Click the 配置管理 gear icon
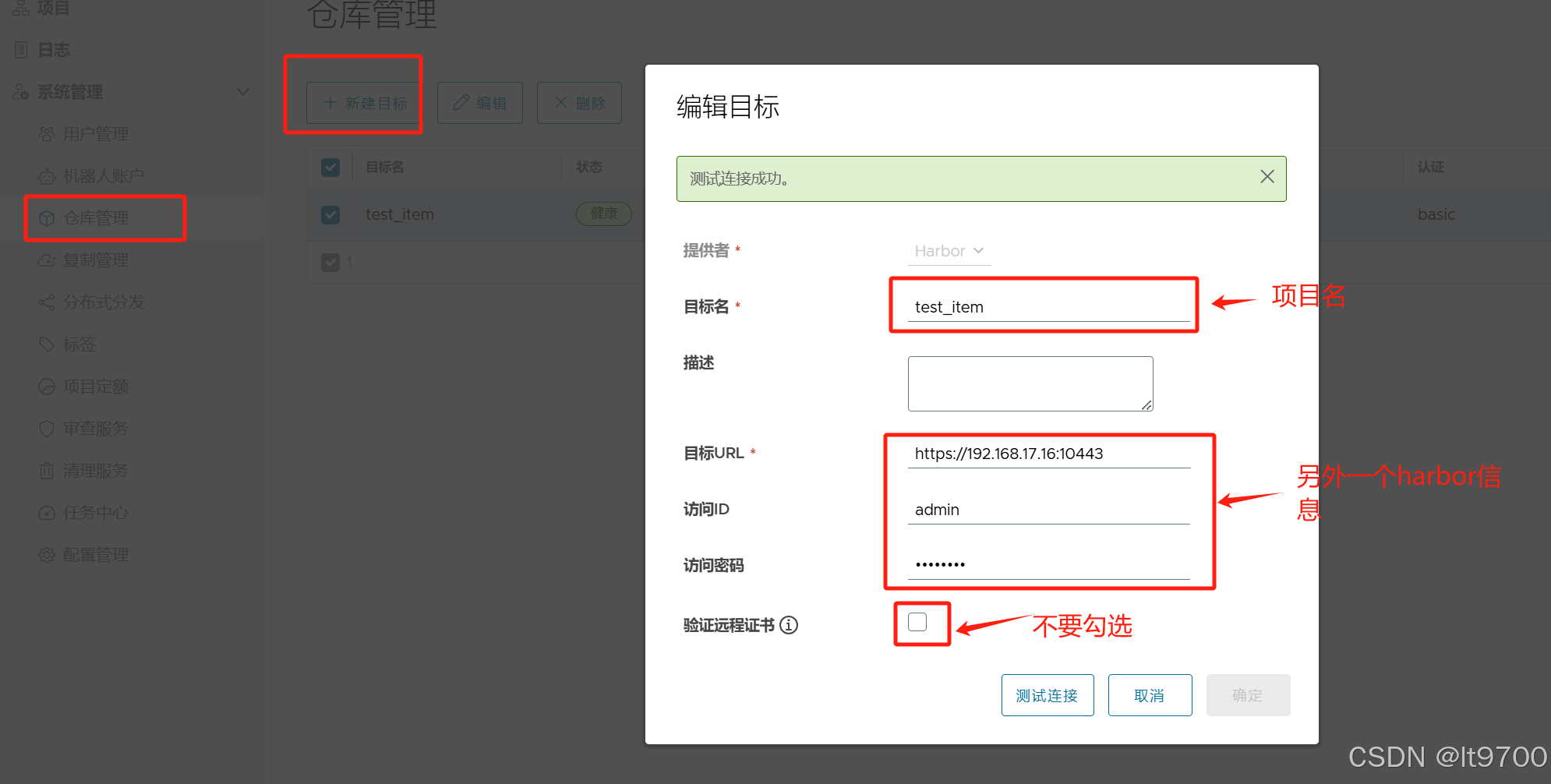Image resolution: width=1551 pixels, height=784 pixels. pyautogui.click(x=47, y=555)
